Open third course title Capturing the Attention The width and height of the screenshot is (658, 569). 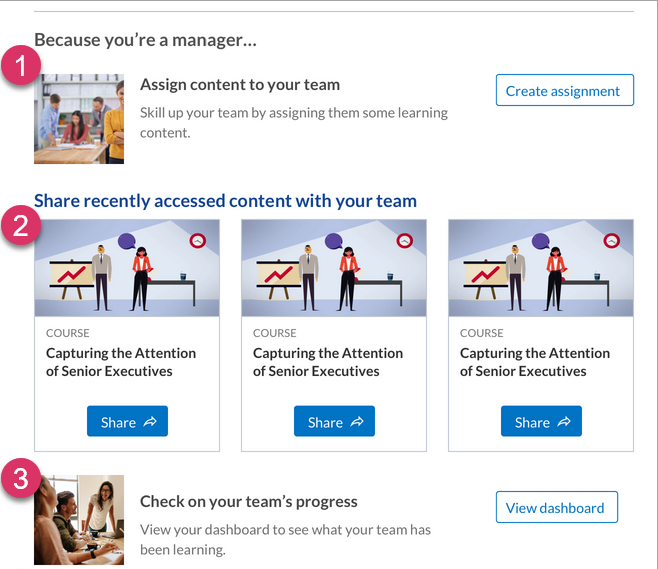[535, 362]
